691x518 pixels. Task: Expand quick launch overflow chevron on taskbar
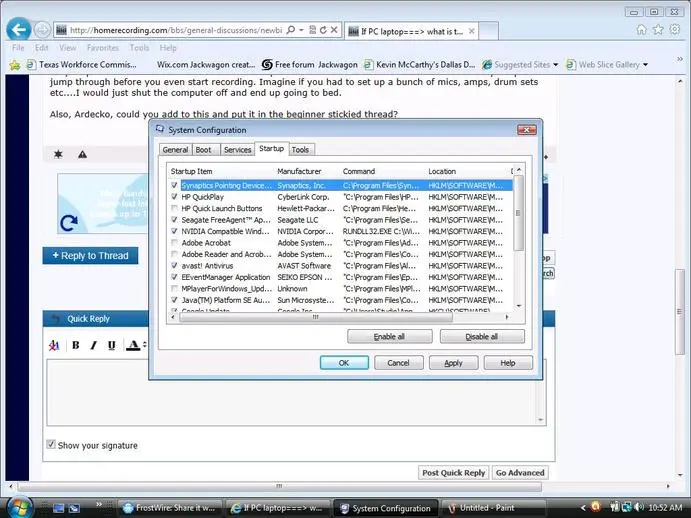coord(99,504)
